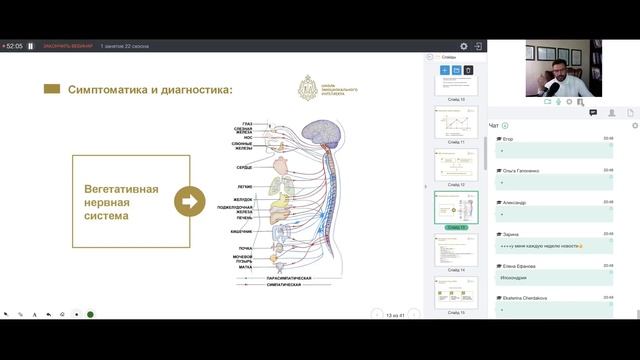Screen dimensions: 640x360
Task: Click the exit webinar icon
Action: click(478, 46)
